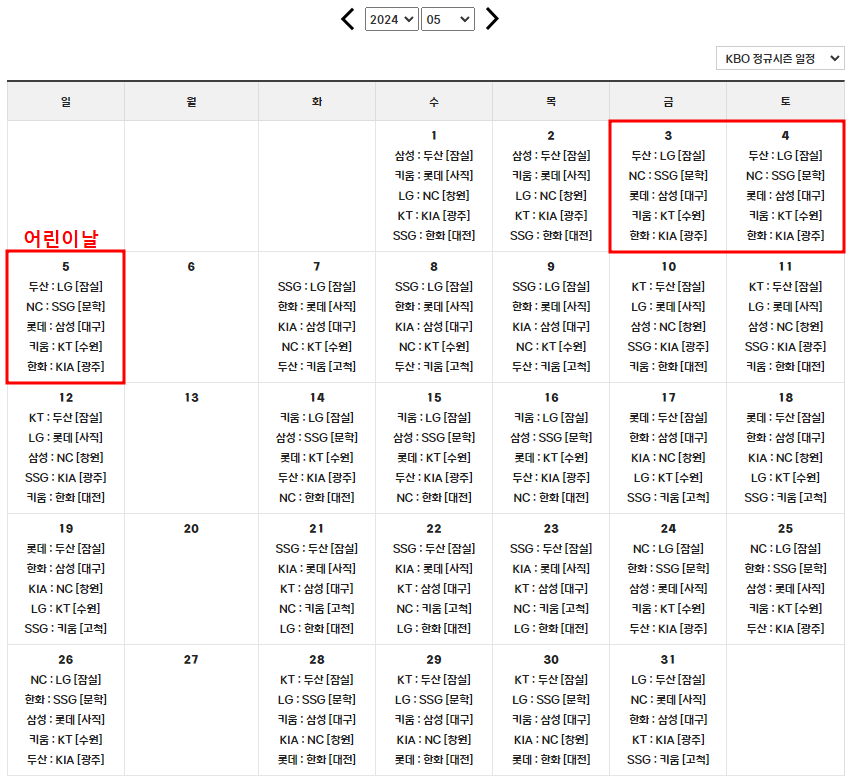Open the KBO 정규시즌 일정 schedule selector

780,58
